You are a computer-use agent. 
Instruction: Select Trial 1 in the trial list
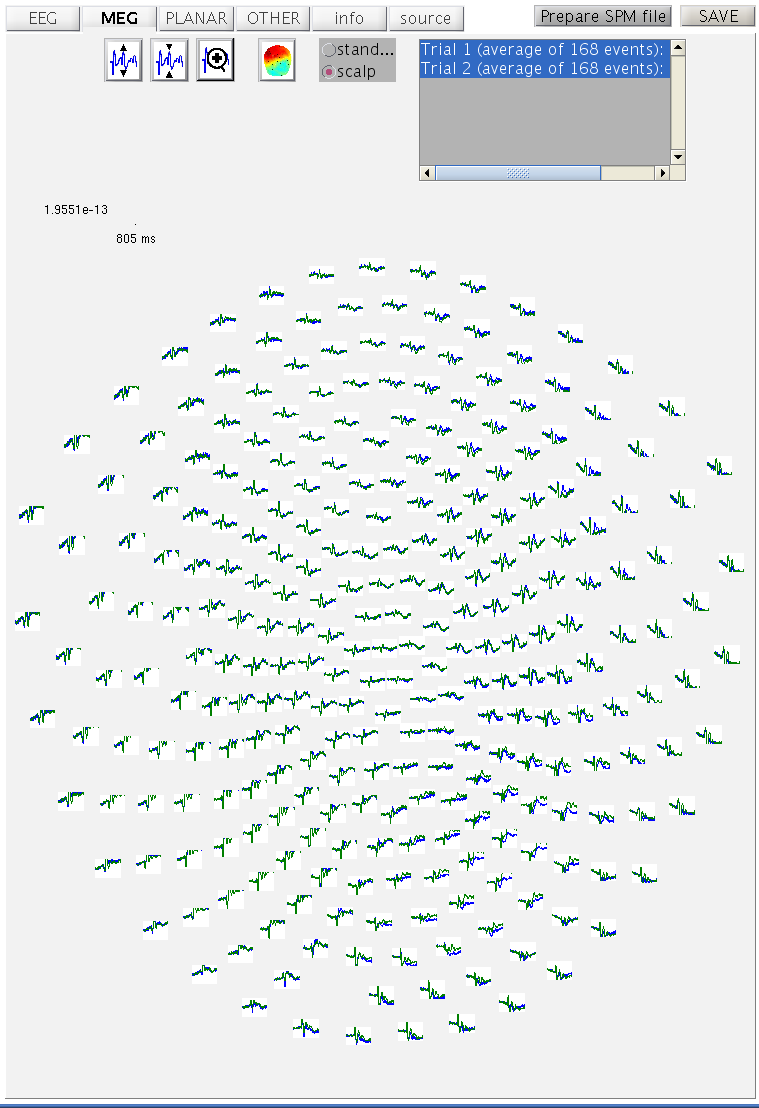pos(543,49)
